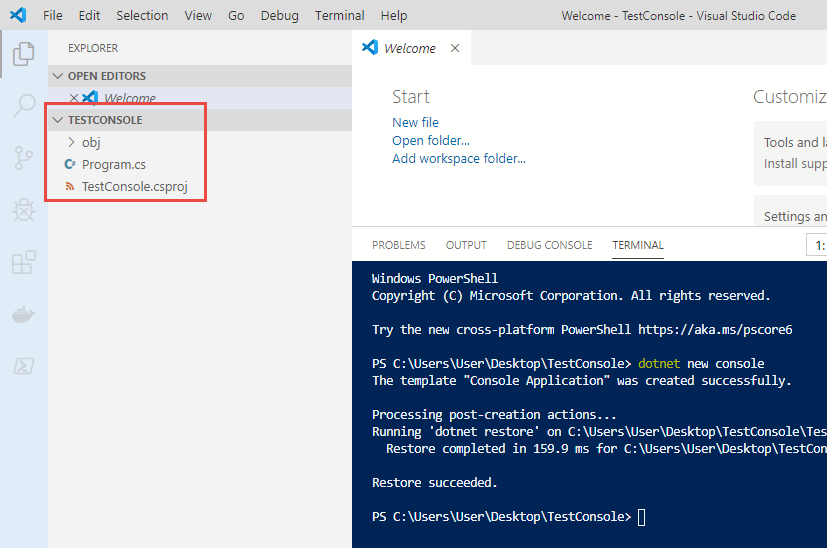Open the Extensions view icon
Image resolution: width=827 pixels, height=548 pixels.
pos(24,262)
